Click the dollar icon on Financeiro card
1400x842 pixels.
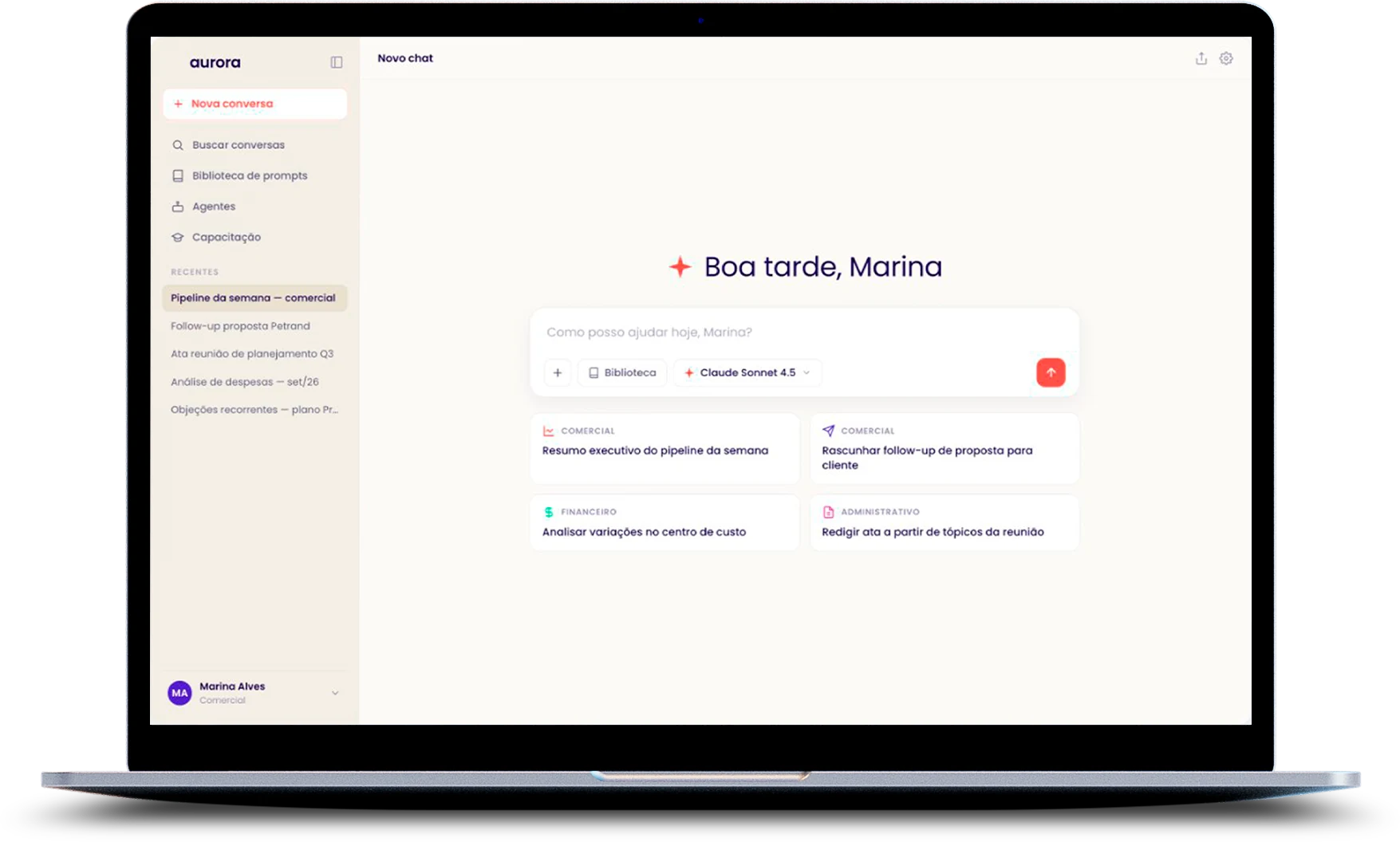point(549,512)
